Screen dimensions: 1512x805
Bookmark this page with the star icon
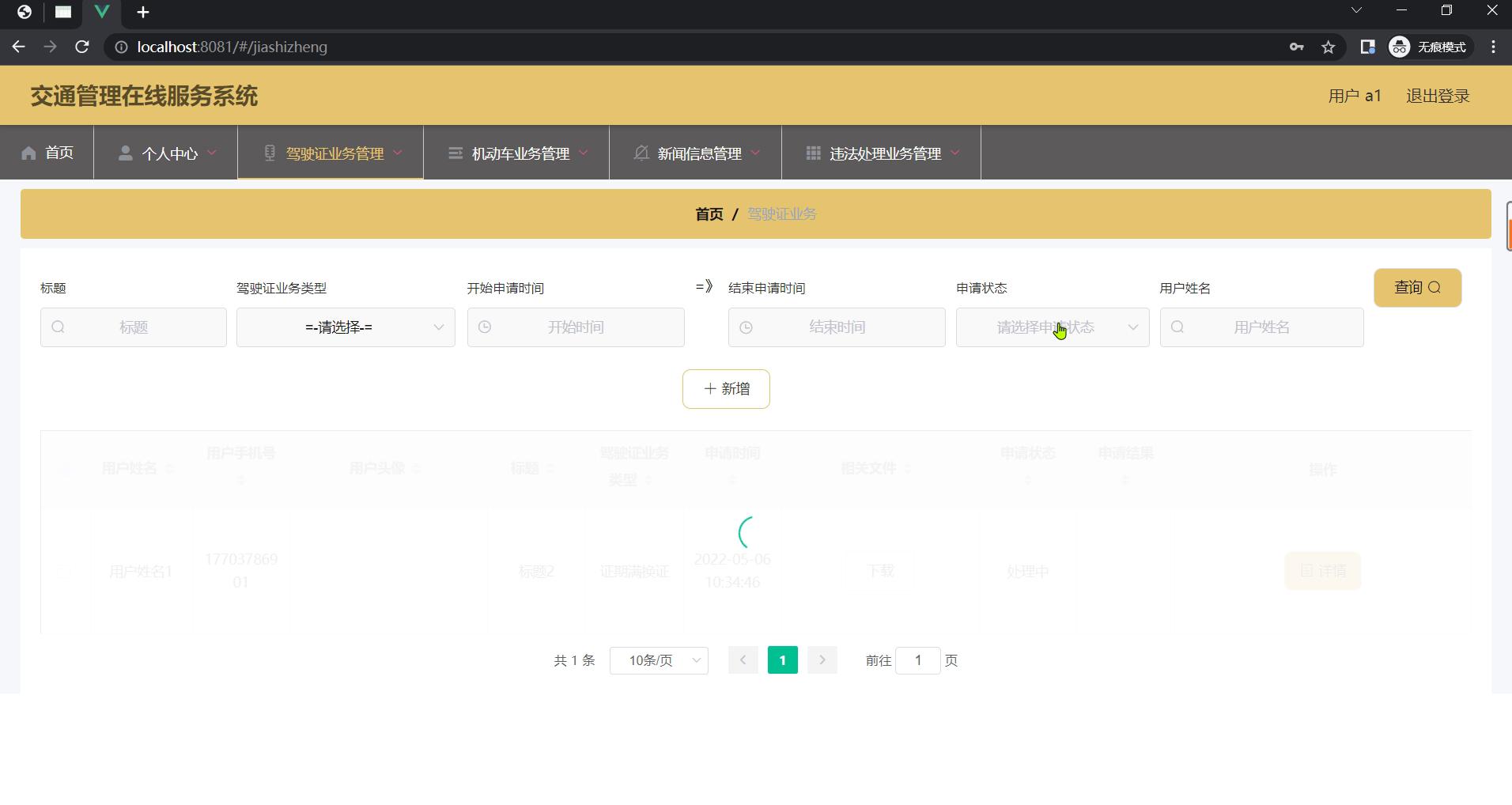1329,47
